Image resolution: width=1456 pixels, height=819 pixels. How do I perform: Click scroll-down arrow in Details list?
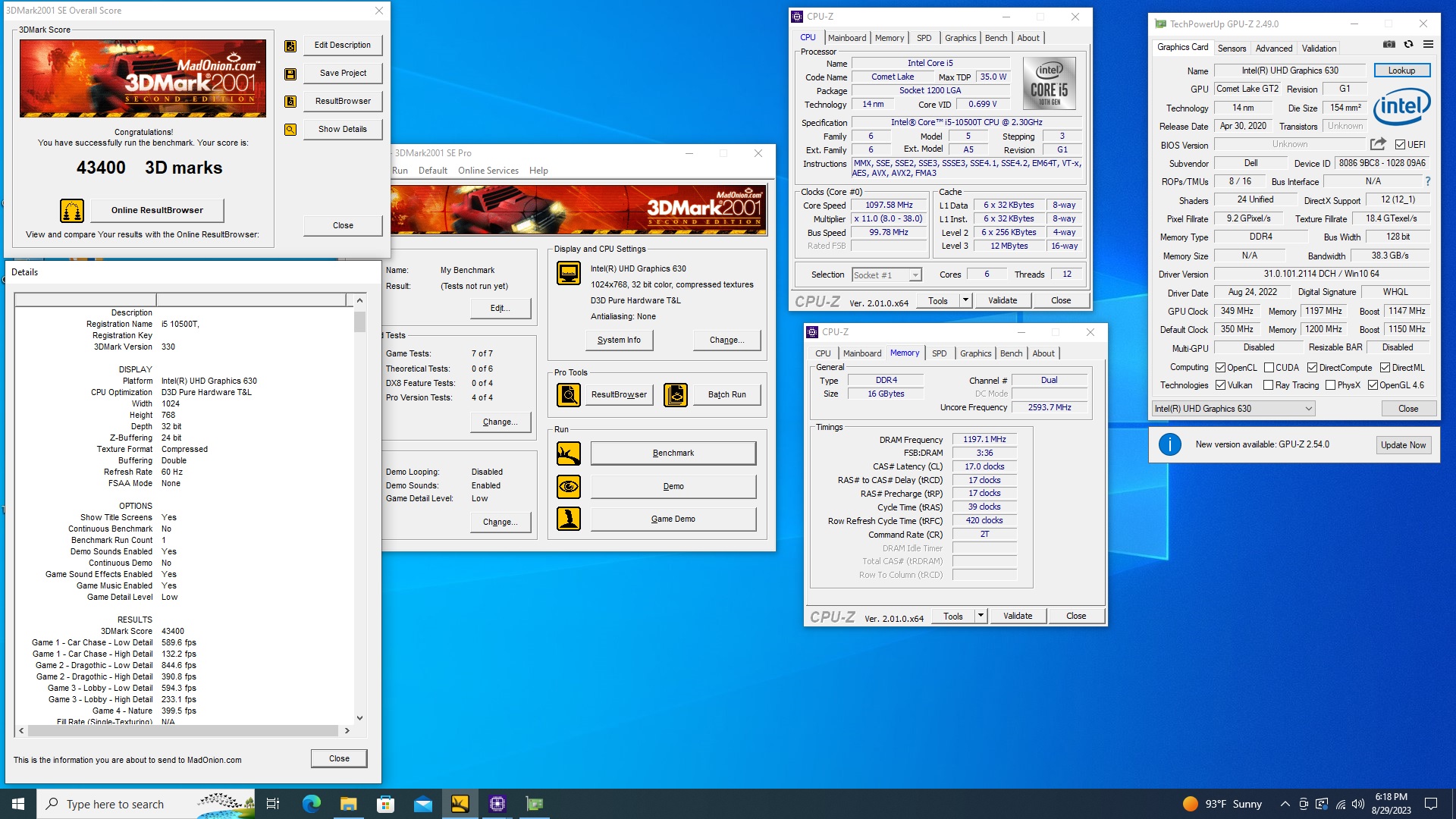click(x=359, y=718)
